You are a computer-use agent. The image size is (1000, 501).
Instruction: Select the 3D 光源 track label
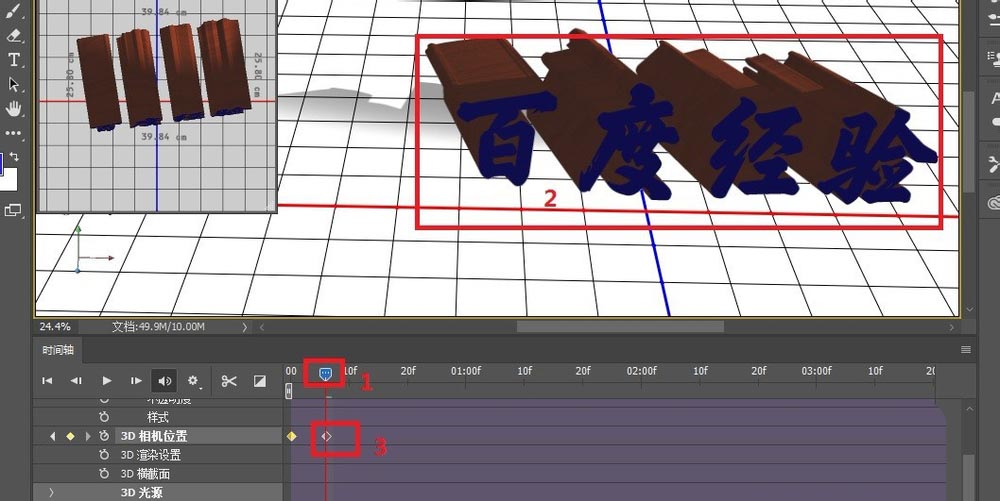click(x=142, y=493)
